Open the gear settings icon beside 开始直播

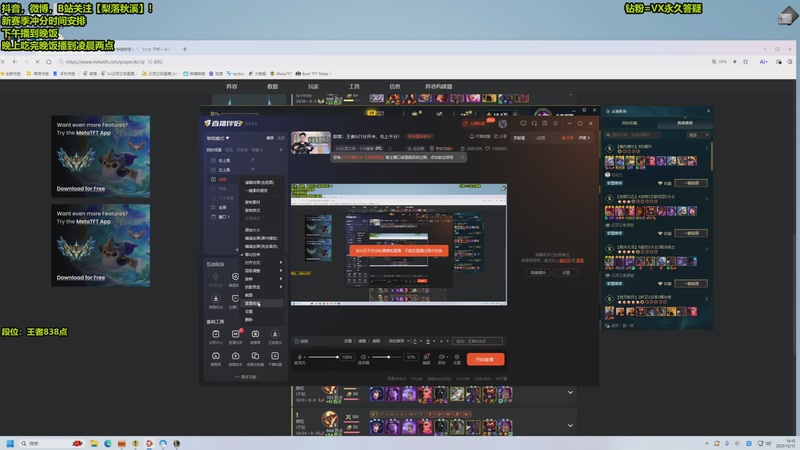pyautogui.click(x=457, y=359)
